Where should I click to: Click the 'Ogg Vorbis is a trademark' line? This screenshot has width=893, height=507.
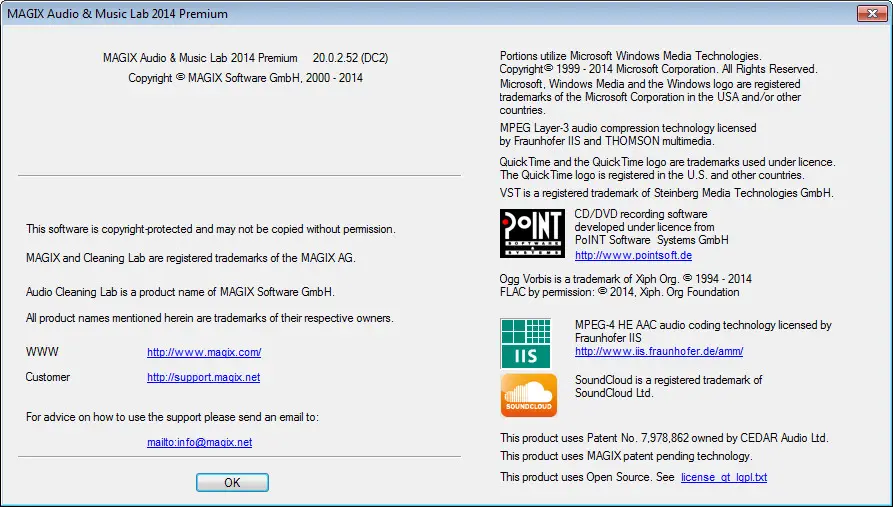tap(625, 279)
